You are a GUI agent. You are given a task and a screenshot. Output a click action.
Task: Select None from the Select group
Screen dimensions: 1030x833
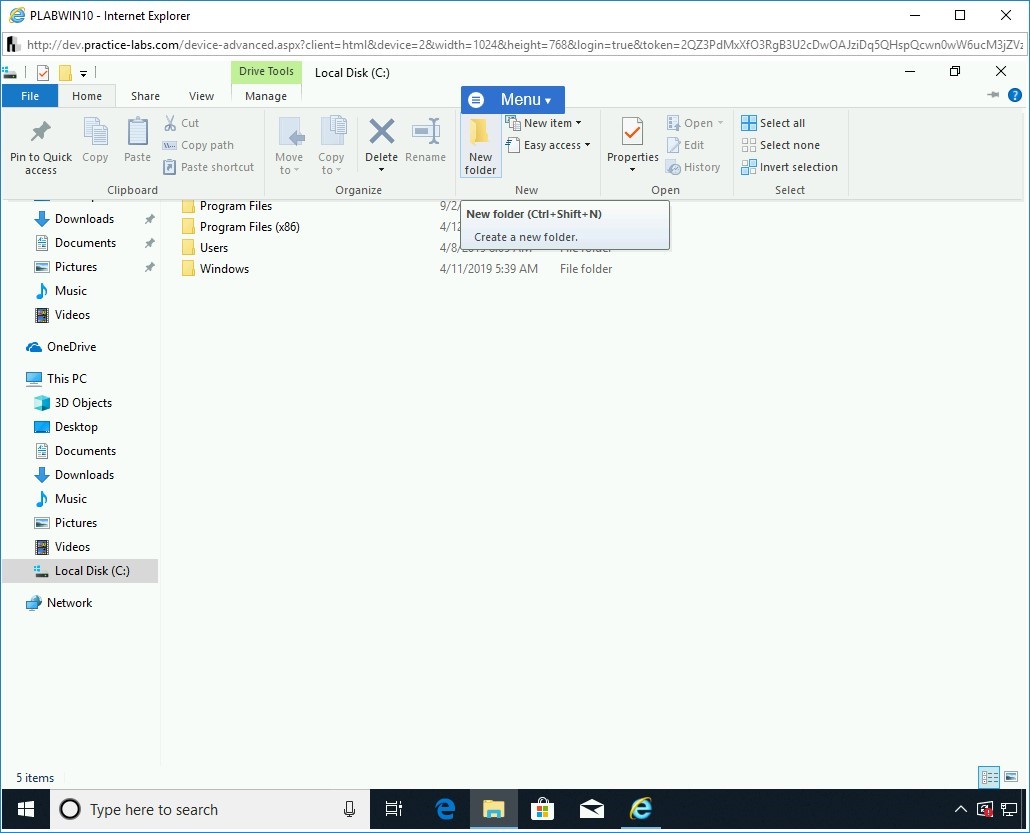pyautogui.click(x=780, y=145)
